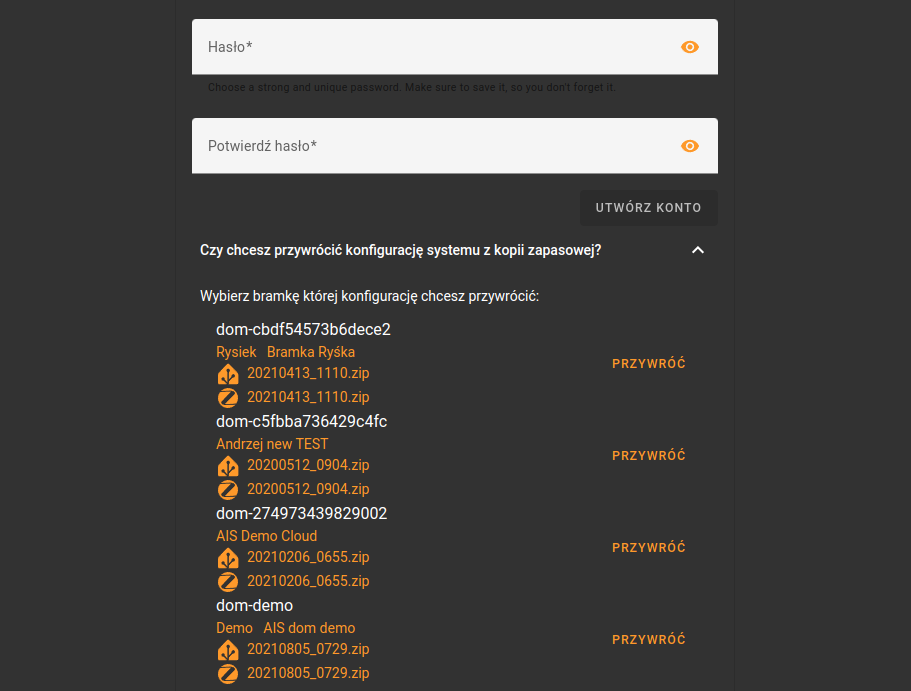The height and width of the screenshot is (691, 911).
Task: Restore the Andrzej new TEST gateway
Action: pyautogui.click(x=648, y=456)
